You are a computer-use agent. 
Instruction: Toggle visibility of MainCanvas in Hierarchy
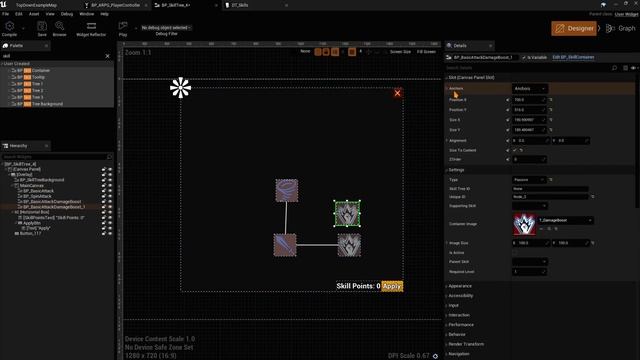(x=110, y=185)
